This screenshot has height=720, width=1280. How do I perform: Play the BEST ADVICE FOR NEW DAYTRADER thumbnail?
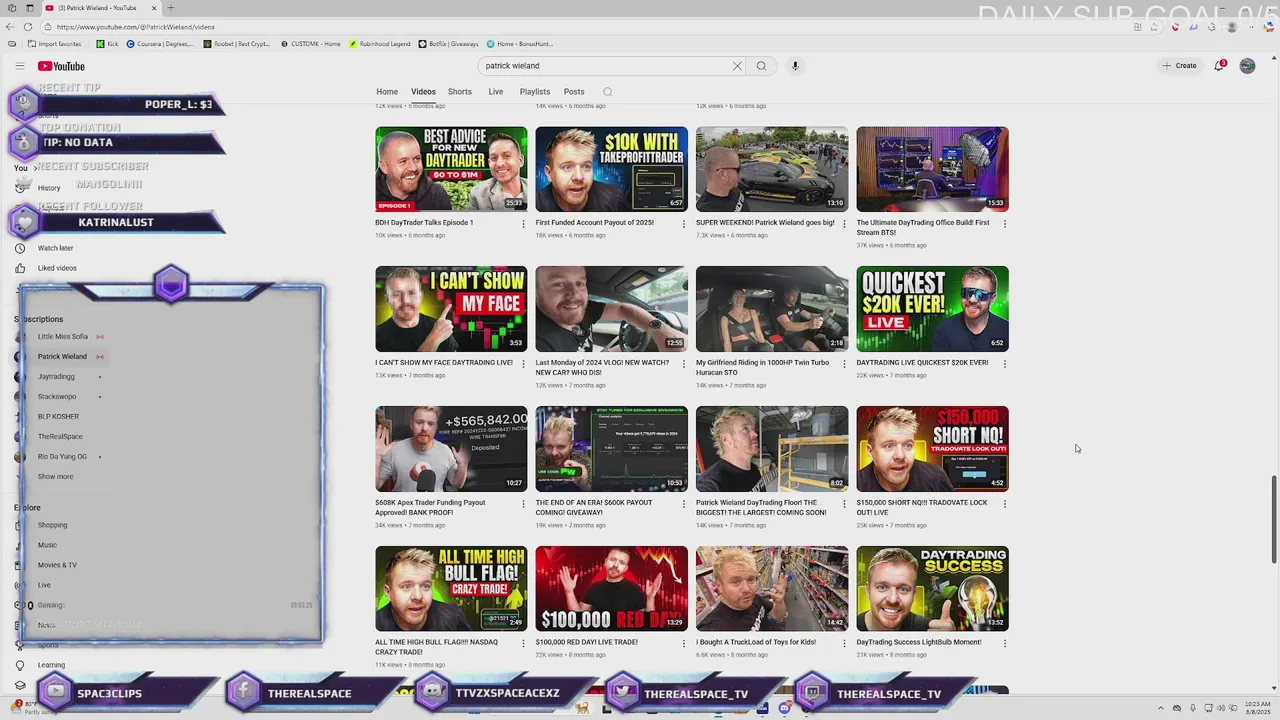451,169
